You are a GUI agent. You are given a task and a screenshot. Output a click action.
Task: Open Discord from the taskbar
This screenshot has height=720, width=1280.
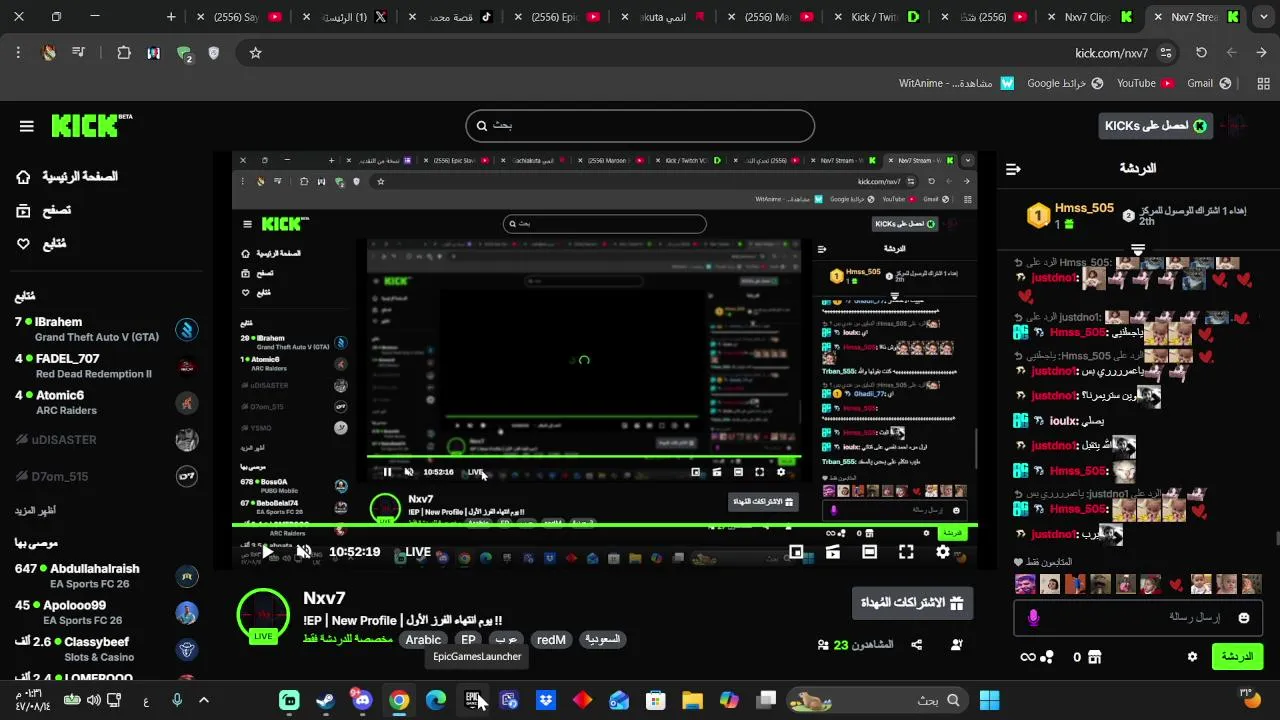362,700
